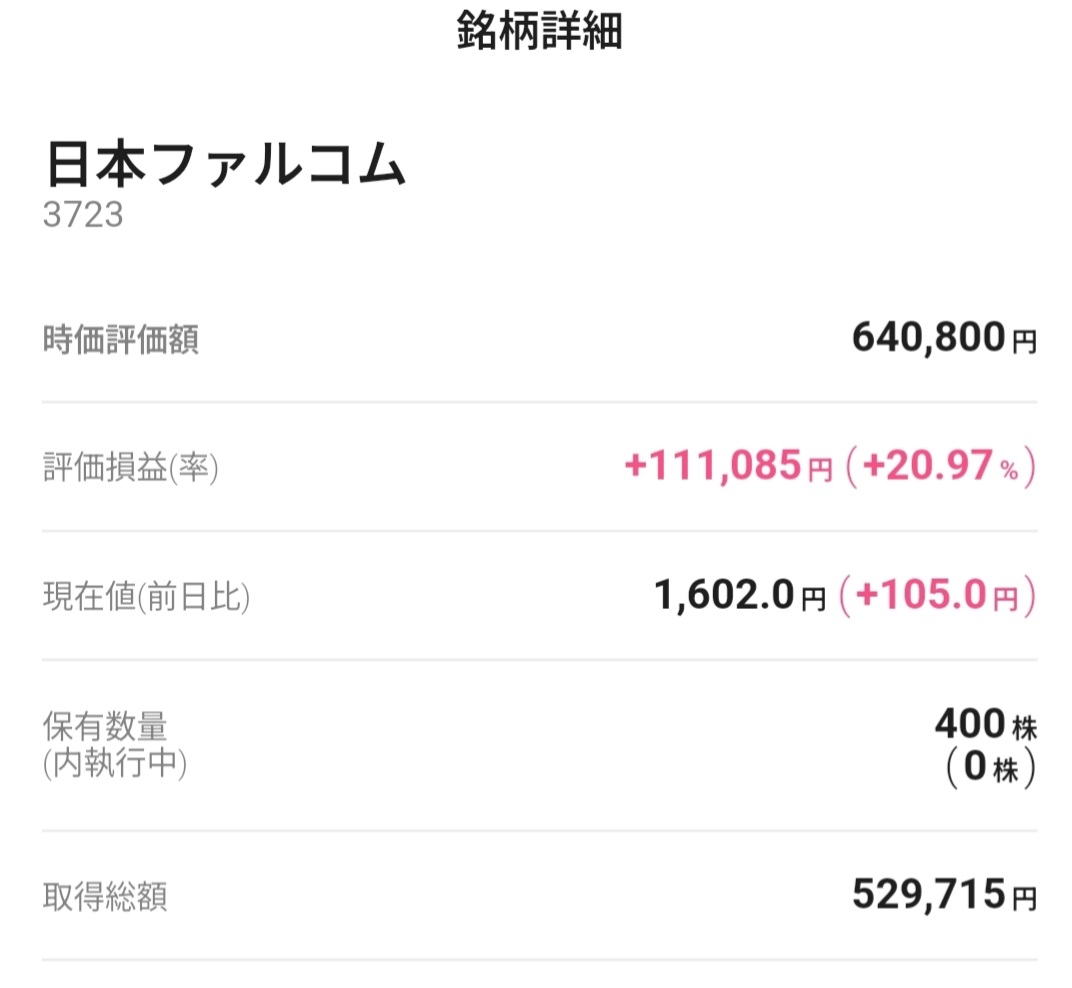Click the divider line under 時価評価額 row
The height and width of the screenshot is (988, 1072).
coord(539,402)
